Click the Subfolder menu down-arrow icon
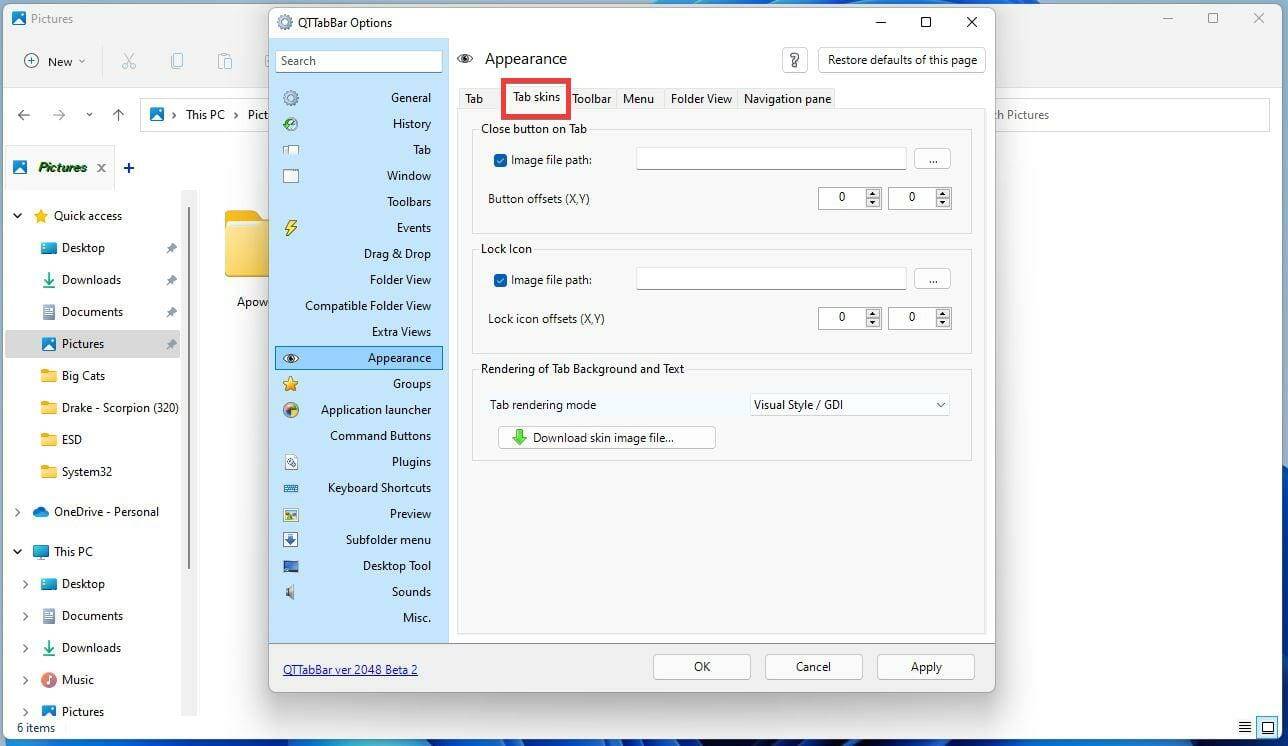 point(291,540)
